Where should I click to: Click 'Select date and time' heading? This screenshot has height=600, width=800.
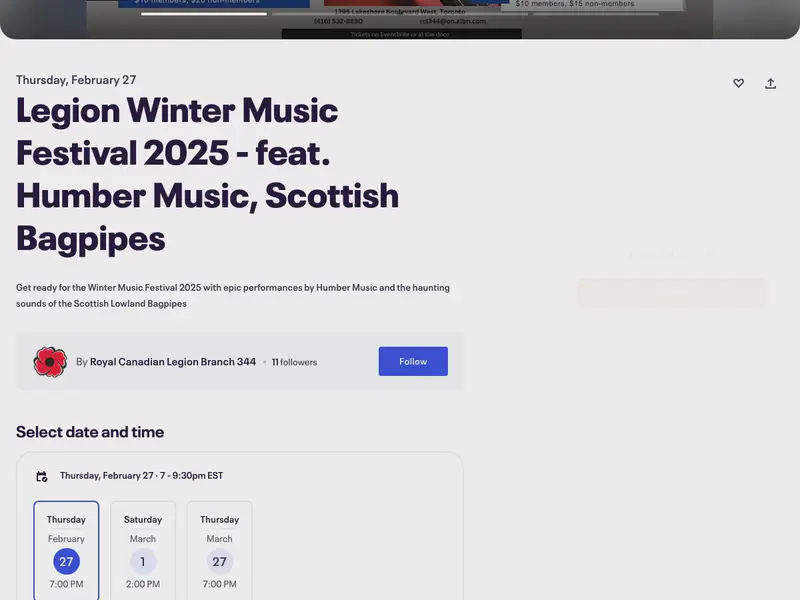tap(90, 432)
